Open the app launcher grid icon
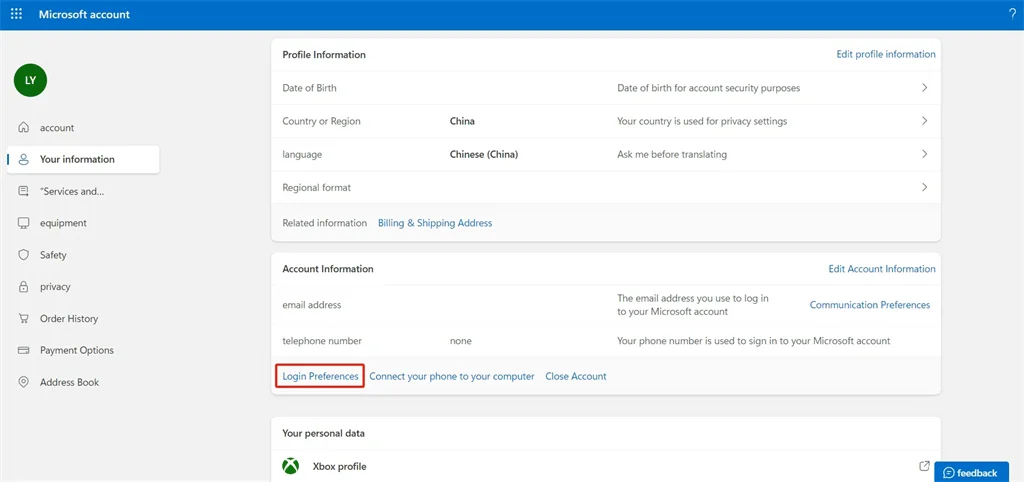 (x=16, y=14)
